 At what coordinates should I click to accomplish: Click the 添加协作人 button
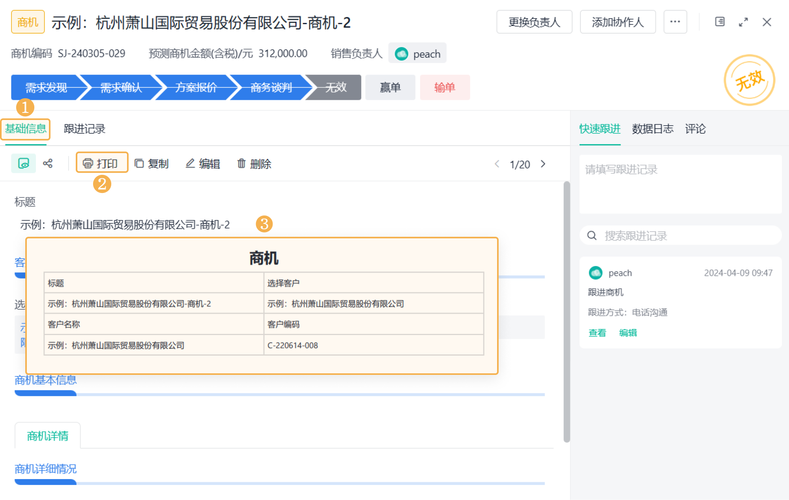click(x=618, y=22)
